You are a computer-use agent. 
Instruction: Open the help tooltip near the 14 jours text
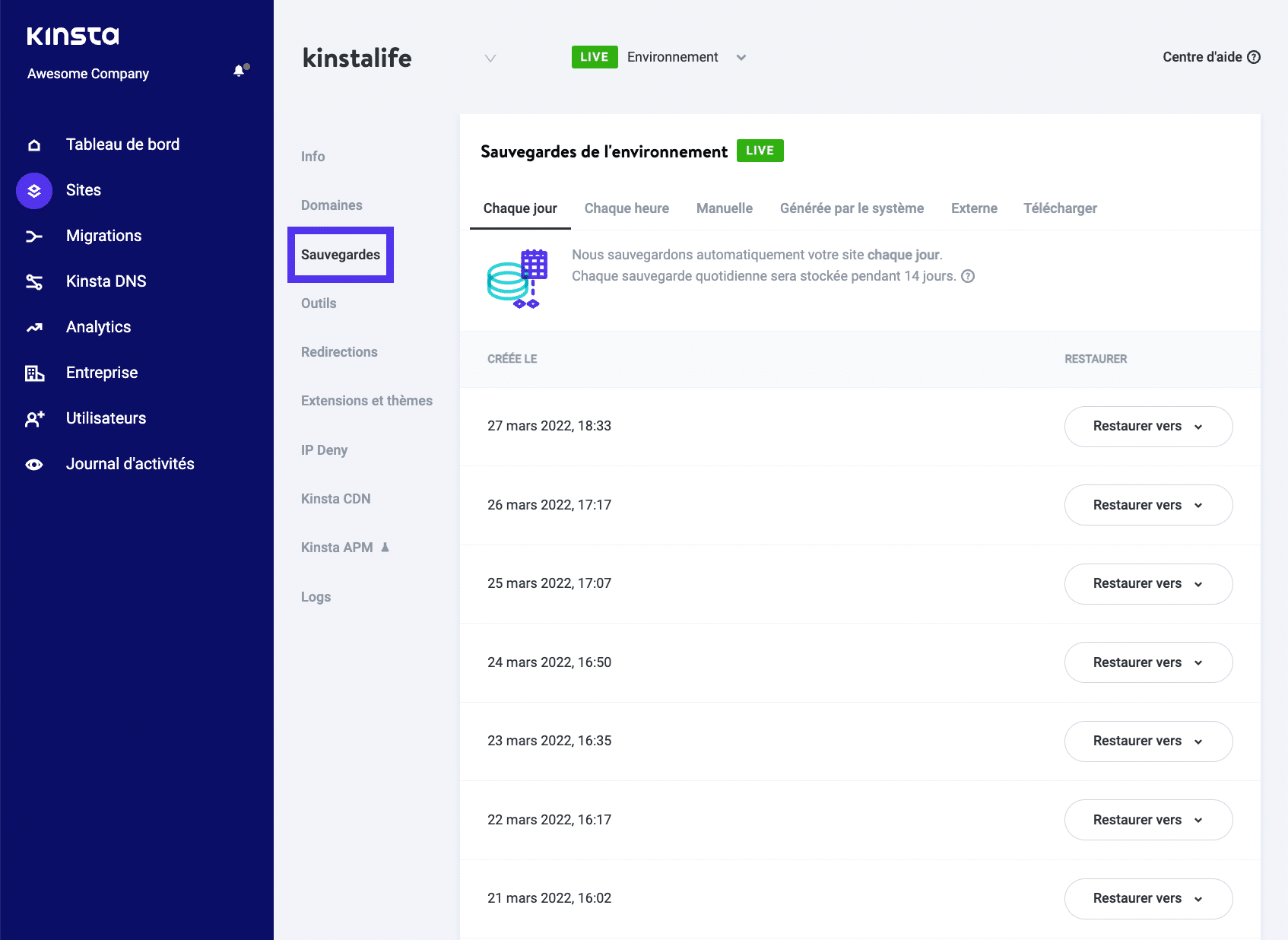click(969, 276)
